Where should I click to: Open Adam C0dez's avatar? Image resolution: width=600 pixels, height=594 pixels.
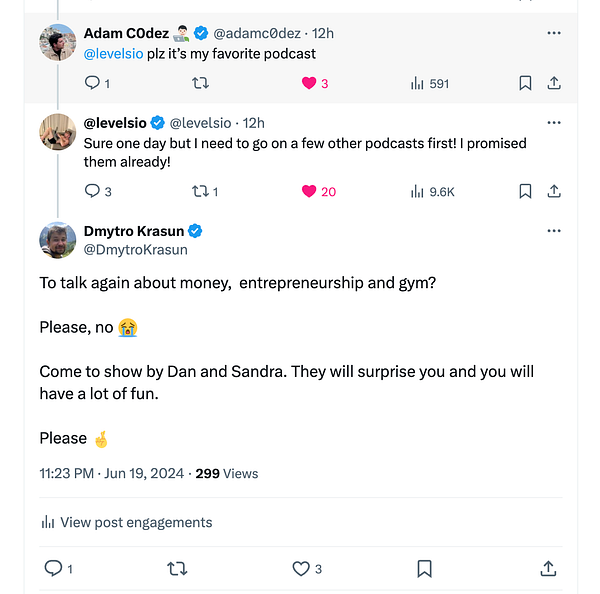pyautogui.click(x=58, y=42)
